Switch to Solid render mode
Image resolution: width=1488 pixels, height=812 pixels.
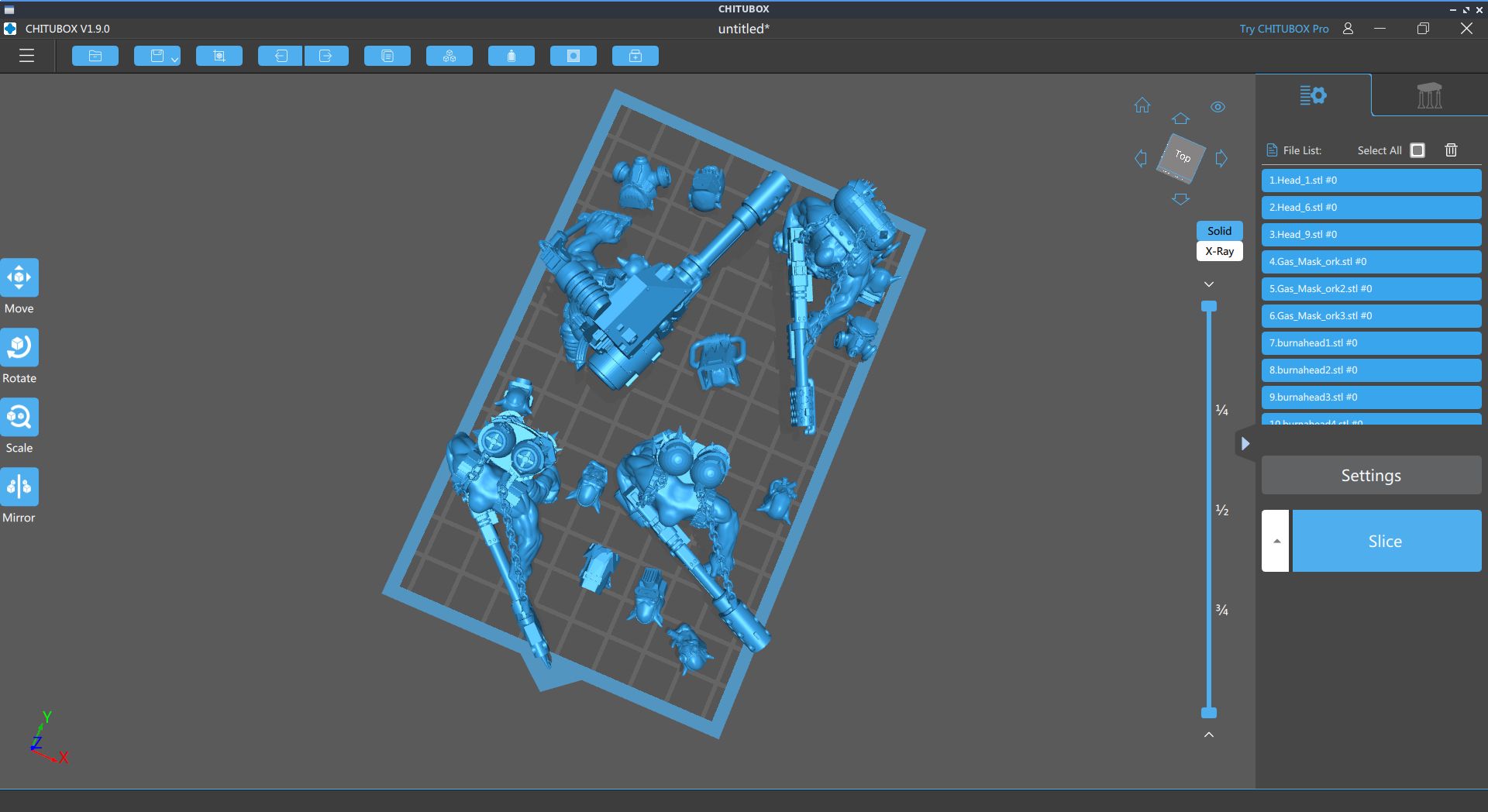click(x=1219, y=231)
